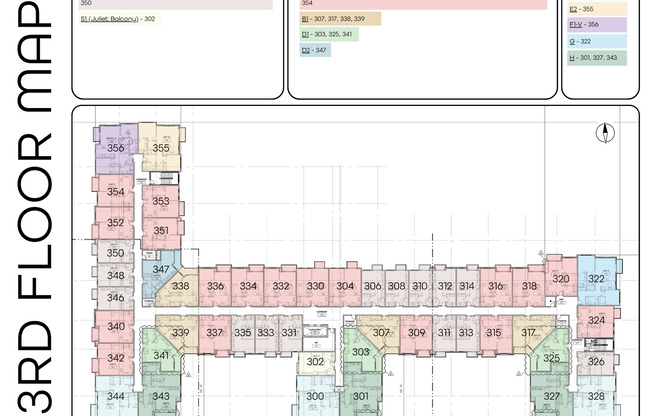Choose unit 351 on the map
Screen dimensions: 652x416
tap(161, 230)
